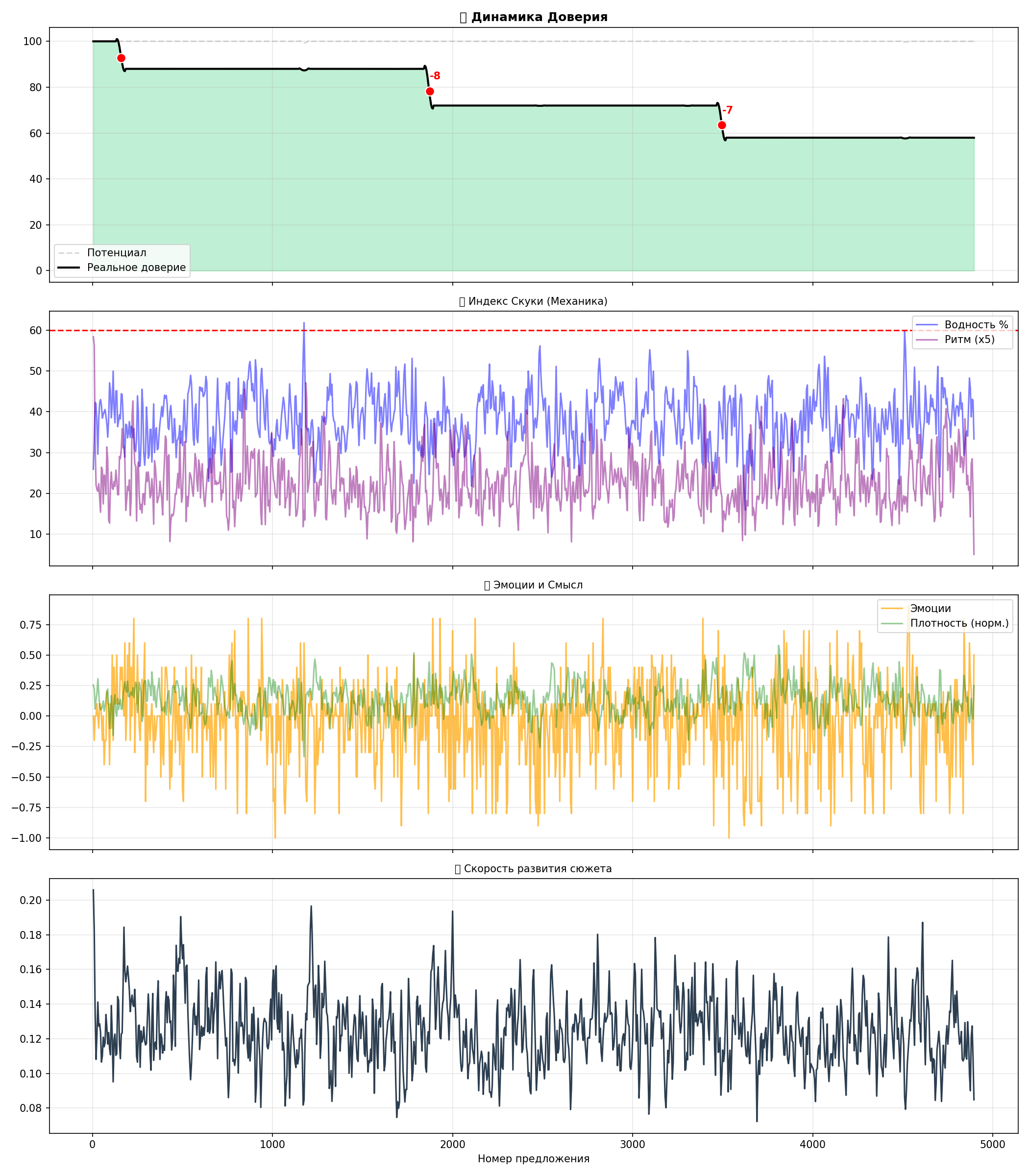The image size is (1029, 1176).
Task: Click the 'Плотность (норм.)' legend label
Action: coord(959,623)
